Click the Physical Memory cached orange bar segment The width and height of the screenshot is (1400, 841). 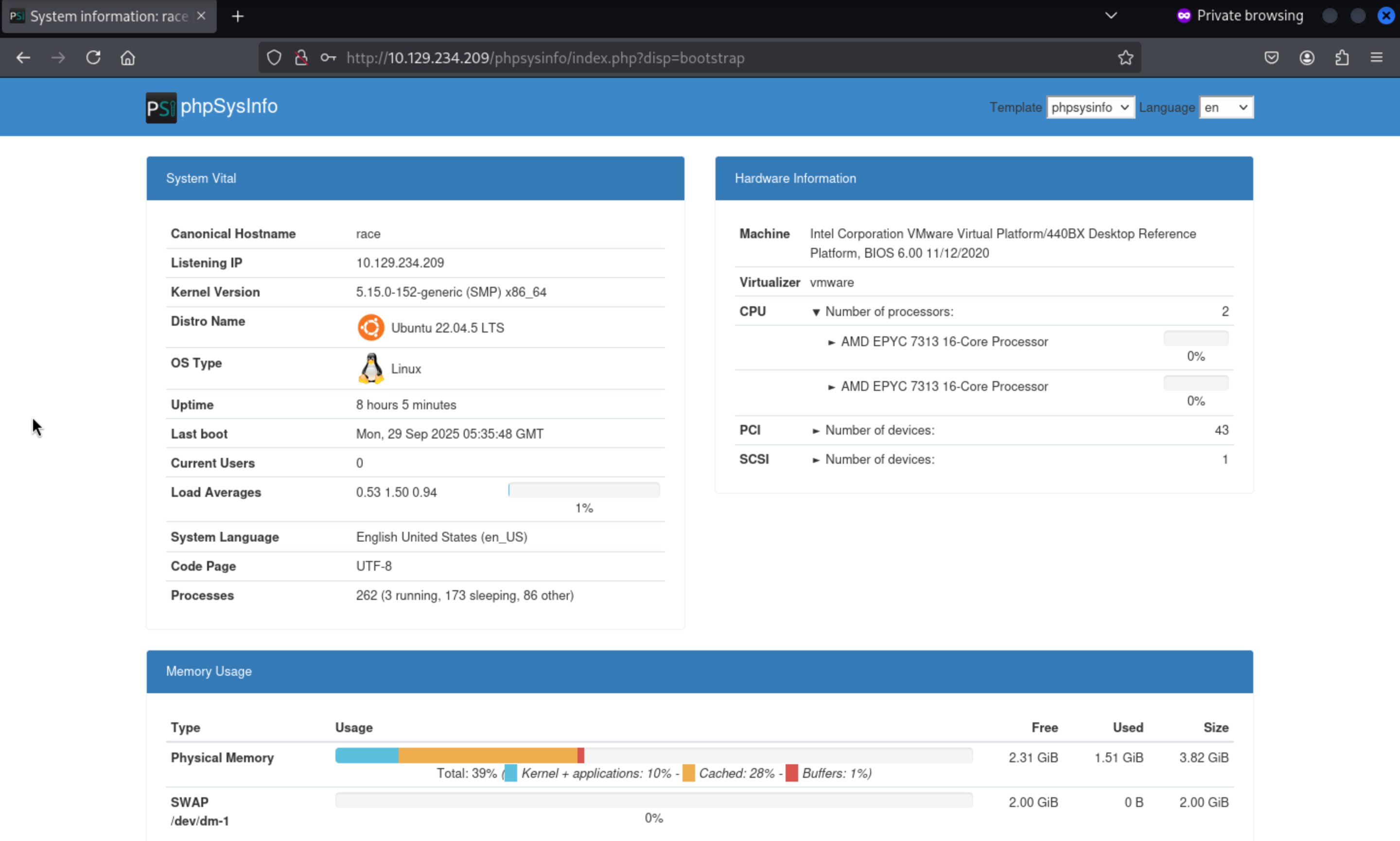pyautogui.click(x=487, y=755)
